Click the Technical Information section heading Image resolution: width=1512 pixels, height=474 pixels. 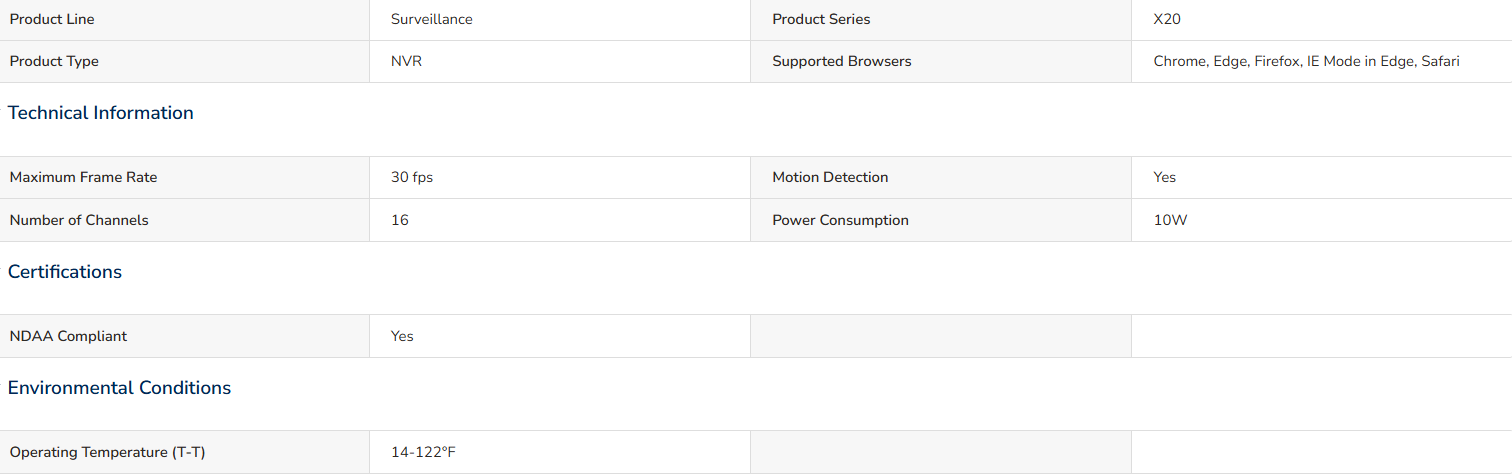click(101, 113)
